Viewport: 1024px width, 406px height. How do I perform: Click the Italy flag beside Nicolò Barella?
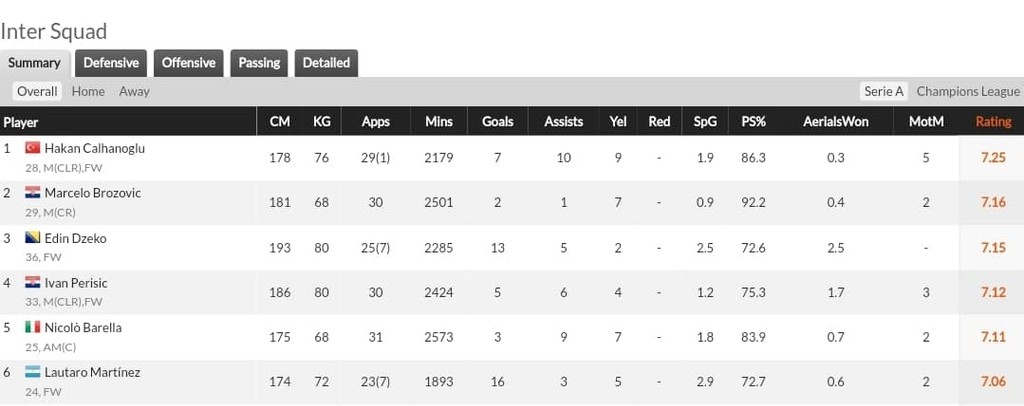tap(32, 328)
